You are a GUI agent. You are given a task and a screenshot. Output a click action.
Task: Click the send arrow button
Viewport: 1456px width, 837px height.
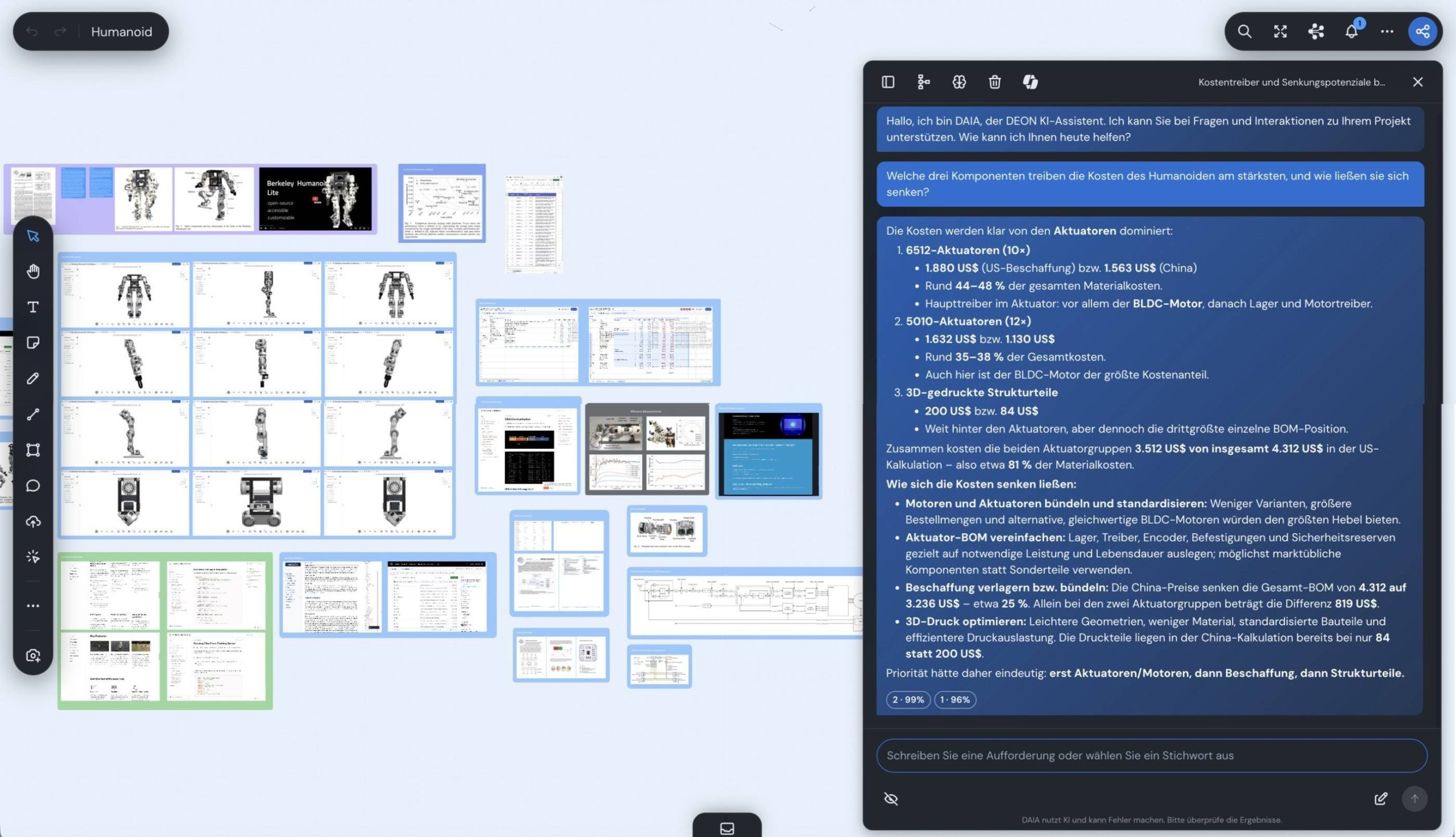tap(1414, 798)
